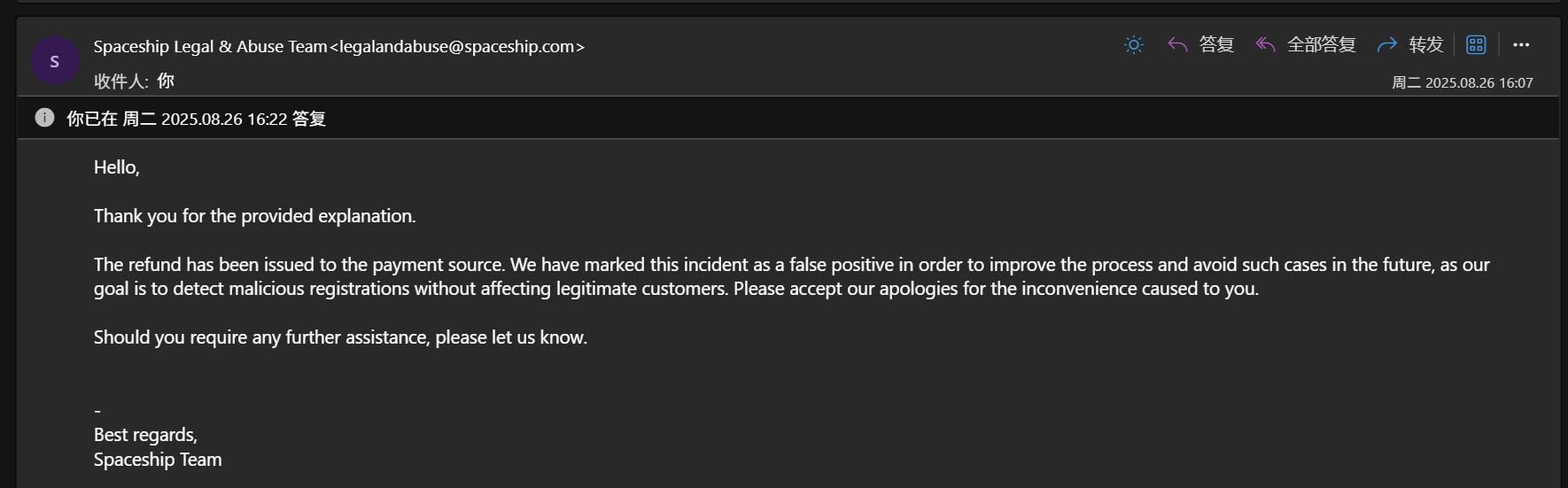Click the received timestamp 周二 2025.08.26 16:07
Image resolution: width=1568 pixels, height=488 pixels.
1462,83
